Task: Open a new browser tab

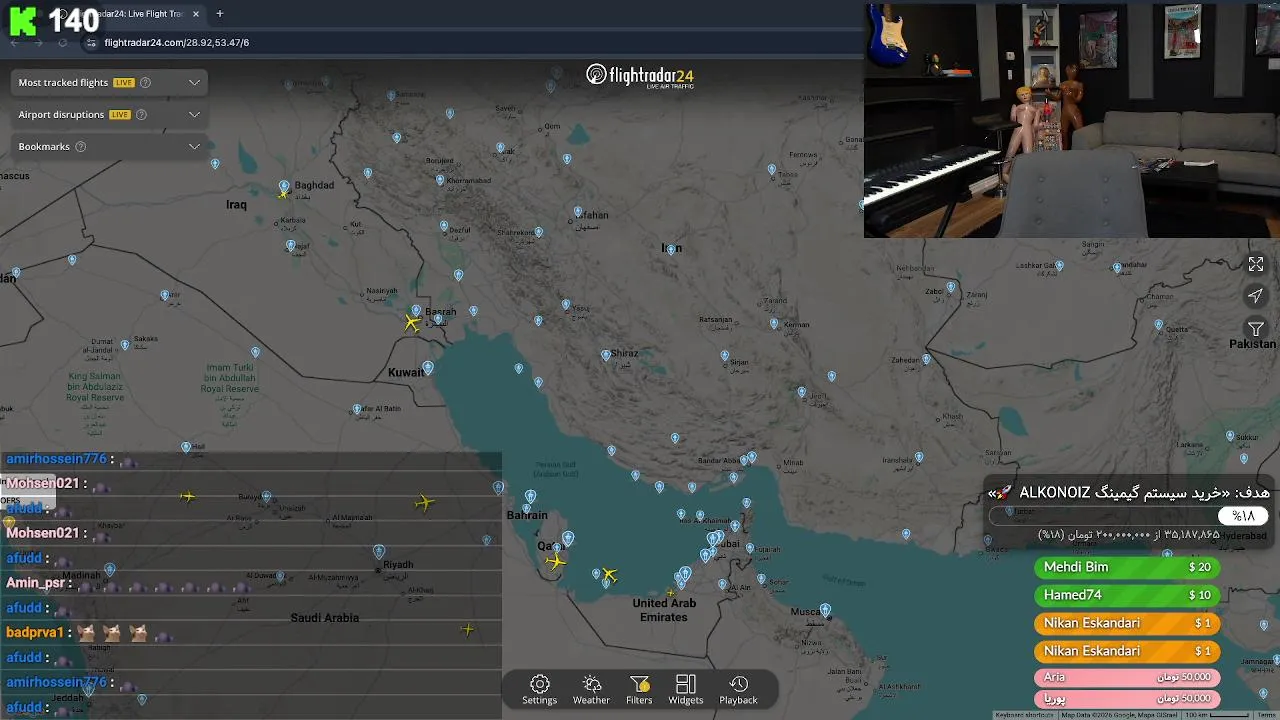Action: pyautogui.click(x=219, y=14)
